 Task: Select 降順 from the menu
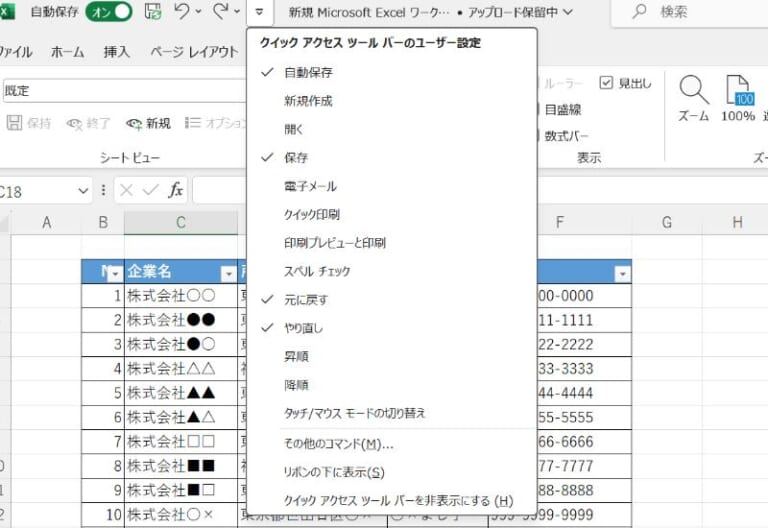pyautogui.click(x=392, y=385)
